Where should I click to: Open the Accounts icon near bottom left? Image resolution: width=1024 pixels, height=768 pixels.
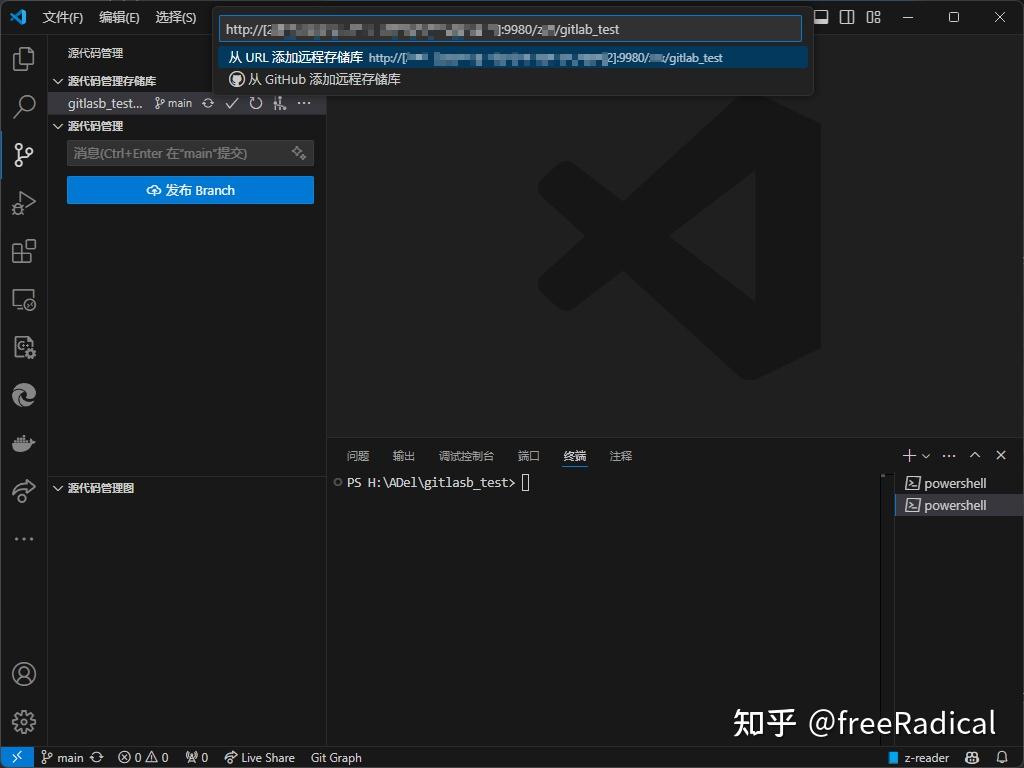[22, 674]
